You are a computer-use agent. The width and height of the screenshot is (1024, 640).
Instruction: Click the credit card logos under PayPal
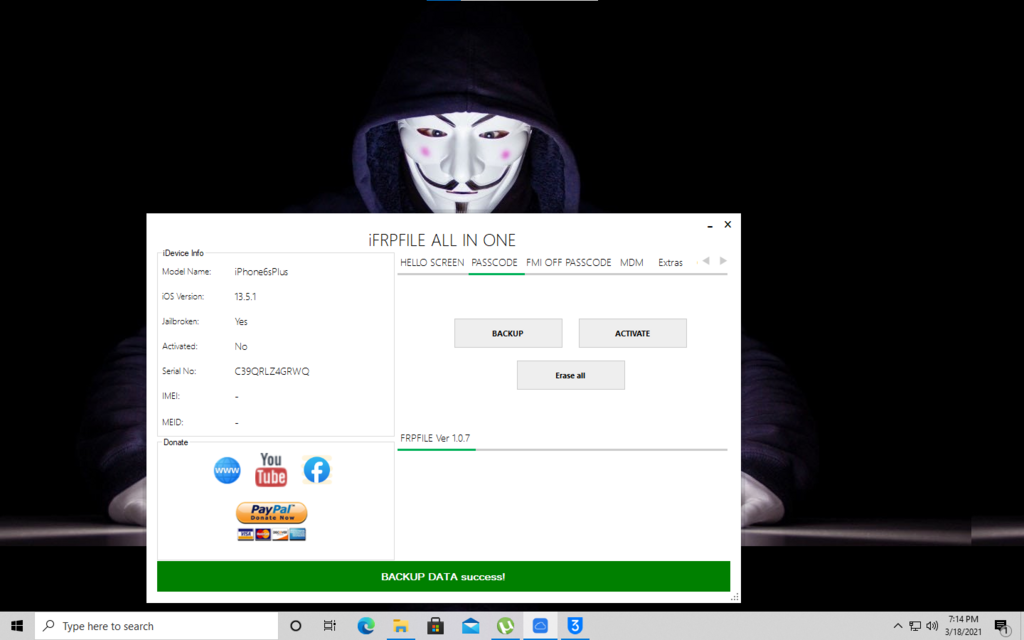pyautogui.click(x=272, y=534)
